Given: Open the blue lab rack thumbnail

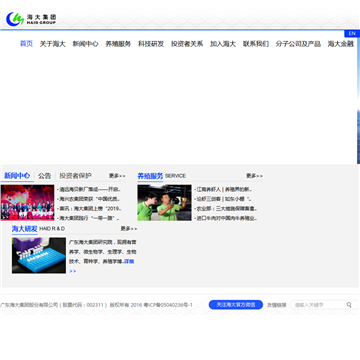Looking at the screenshot, I should tap(39, 256).
